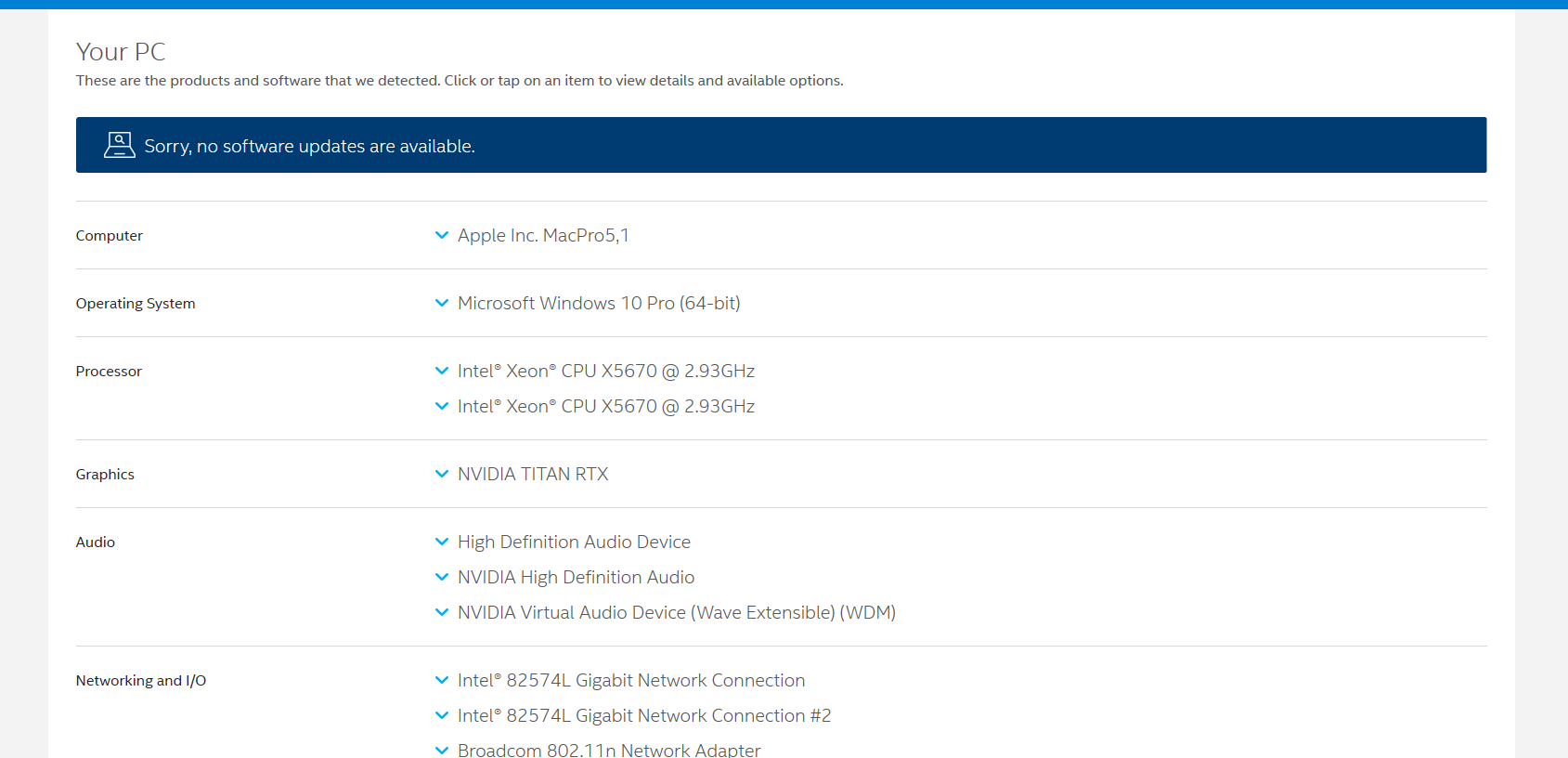Image resolution: width=1568 pixels, height=758 pixels.
Task: Open NVIDIA TITAN RTX graphics details
Action: pyautogui.click(x=533, y=474)
